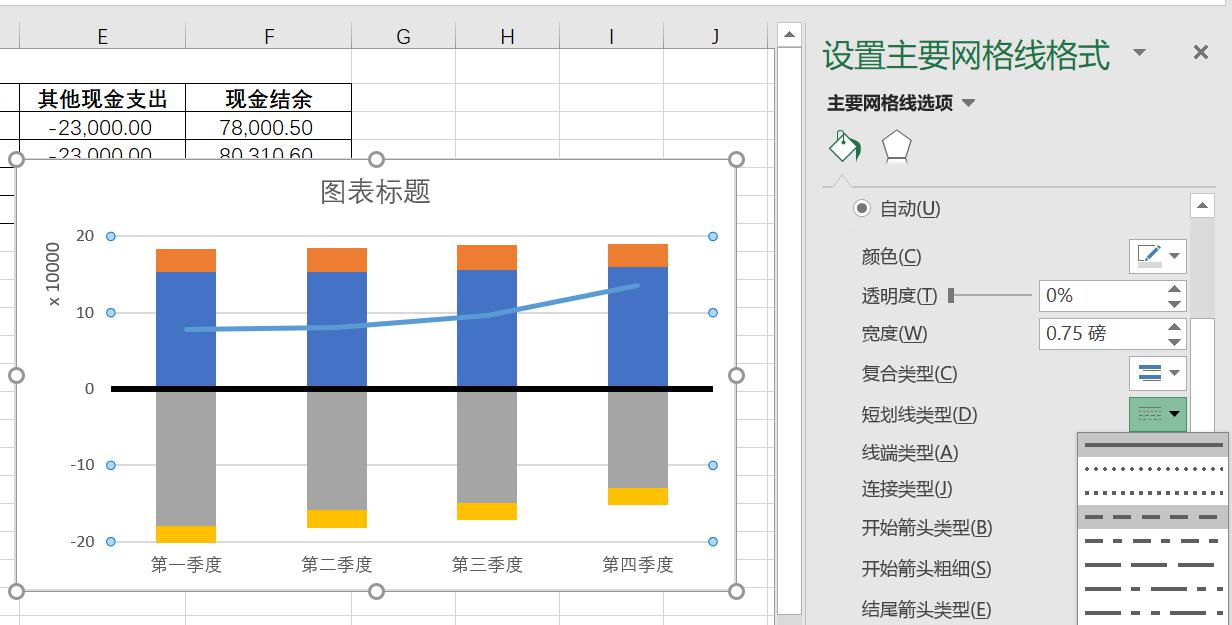Select column F header

[268, 36]
